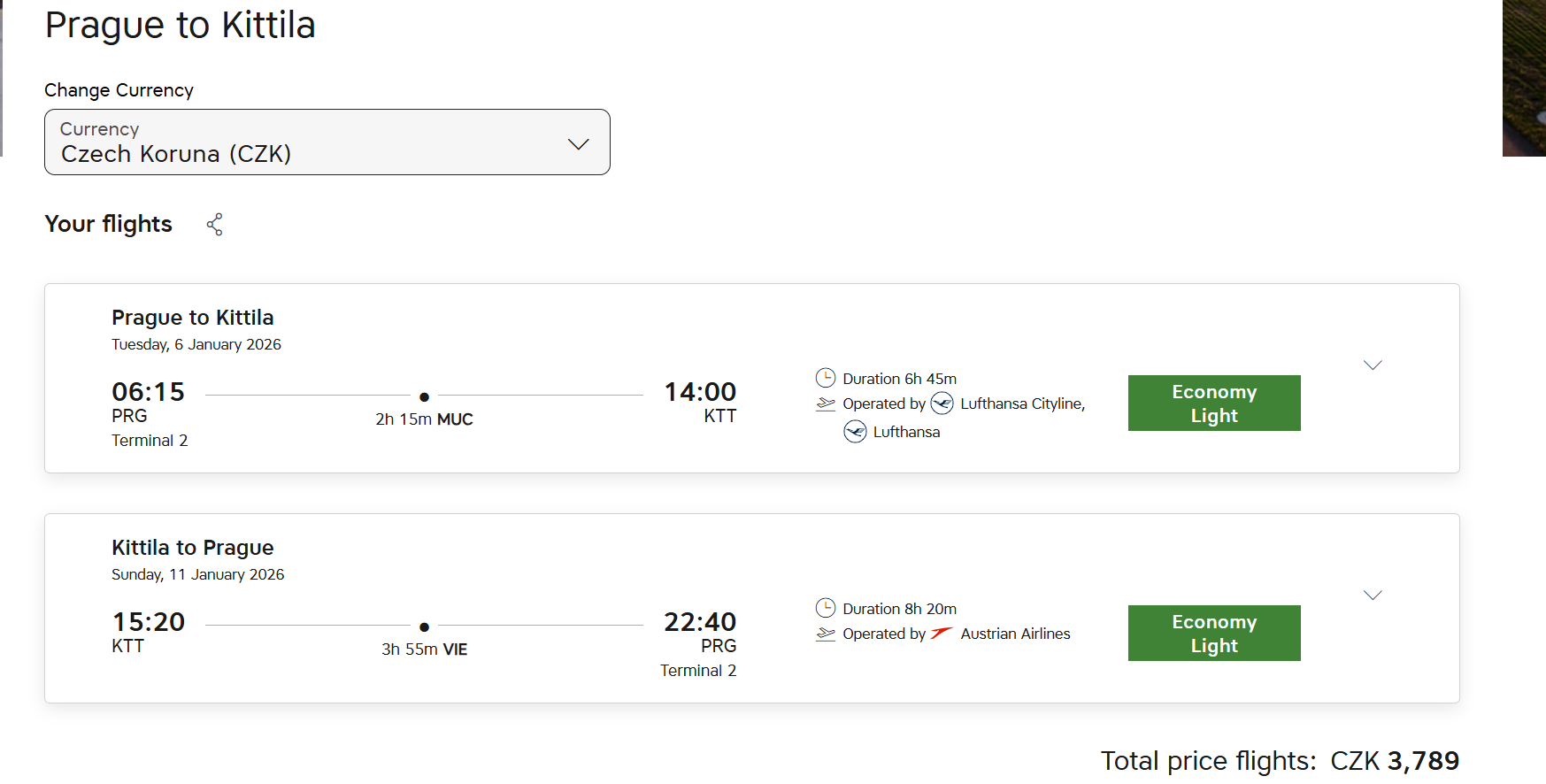Click the Lufthansa Cityline logo icon
This screenshot has height=784, width=1546.
[x=942, y=404]
